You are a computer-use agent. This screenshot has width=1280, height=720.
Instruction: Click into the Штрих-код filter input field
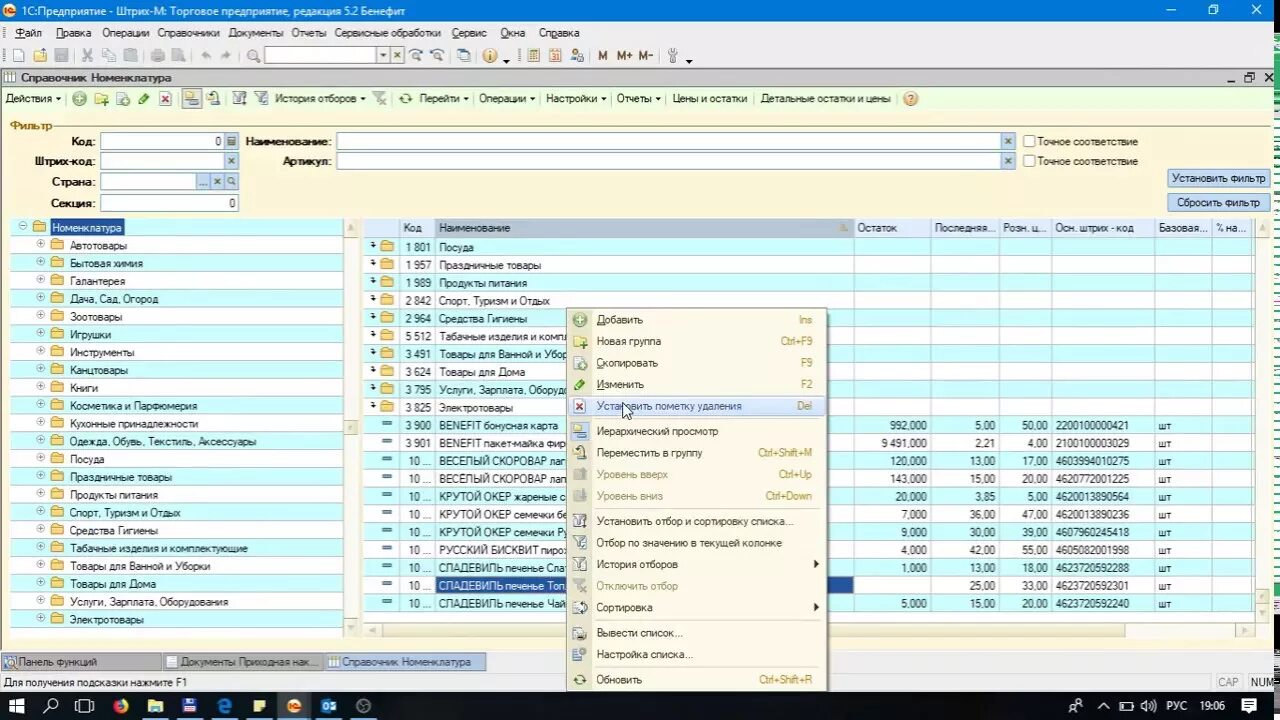[x=162, y=161]
